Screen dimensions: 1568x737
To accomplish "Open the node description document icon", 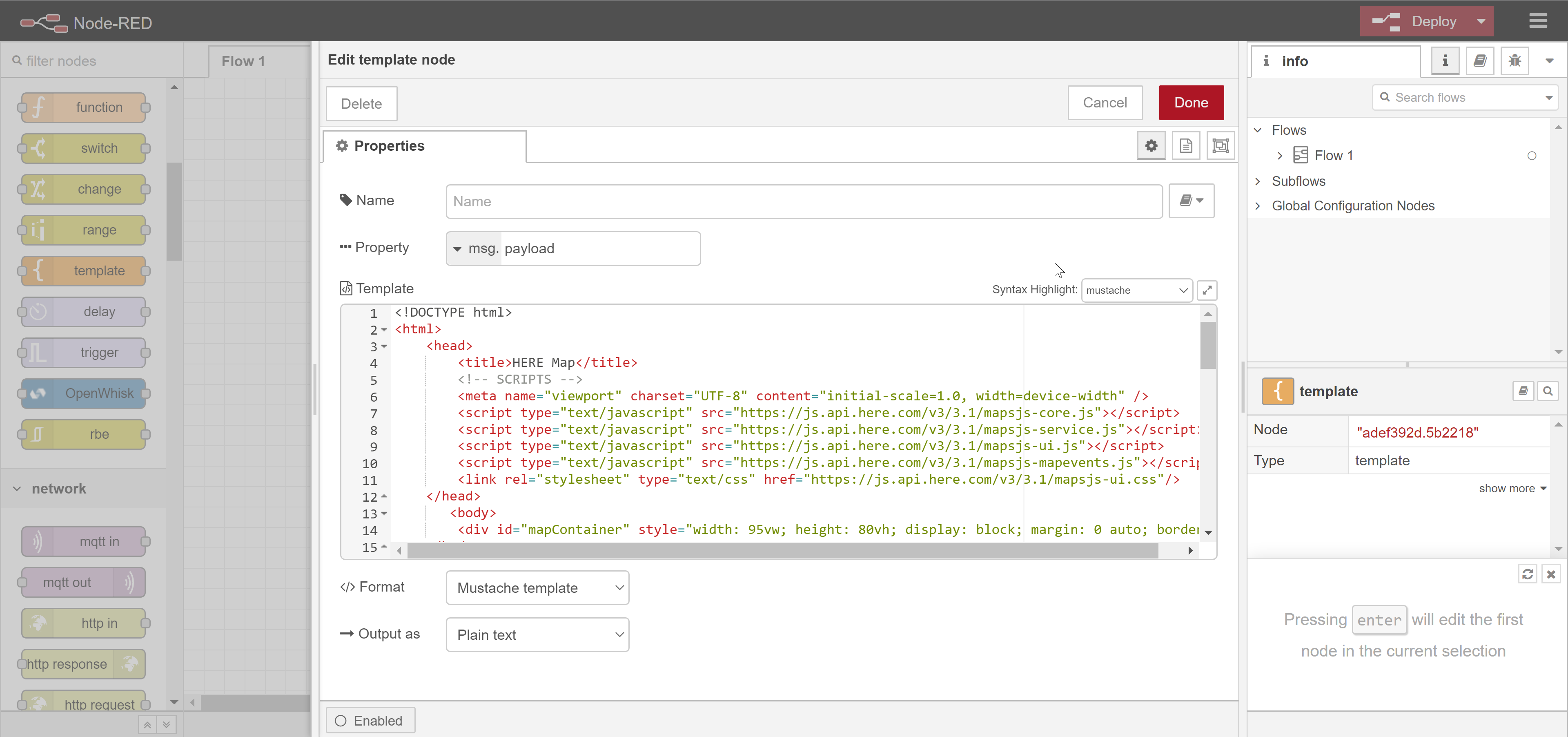I will click(1185, 145).
